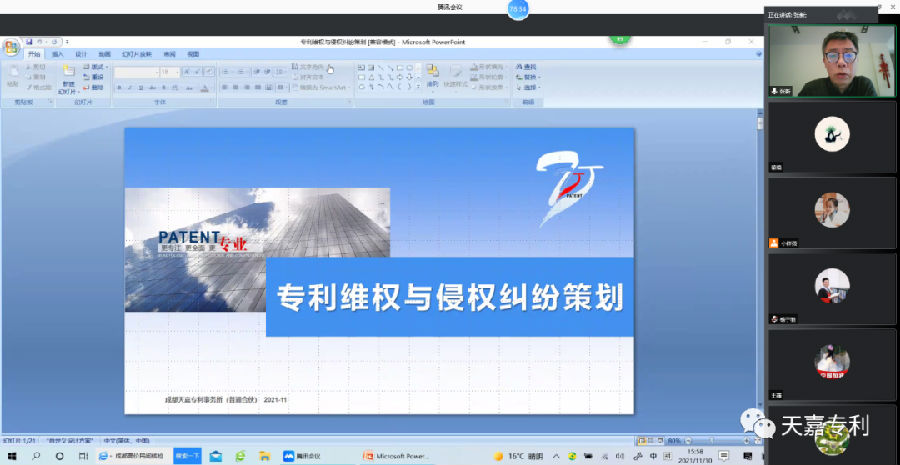This screenshot has height=465, width=900.
Task: Click the Office button in PowerPoint
Action: coord(10,46)
